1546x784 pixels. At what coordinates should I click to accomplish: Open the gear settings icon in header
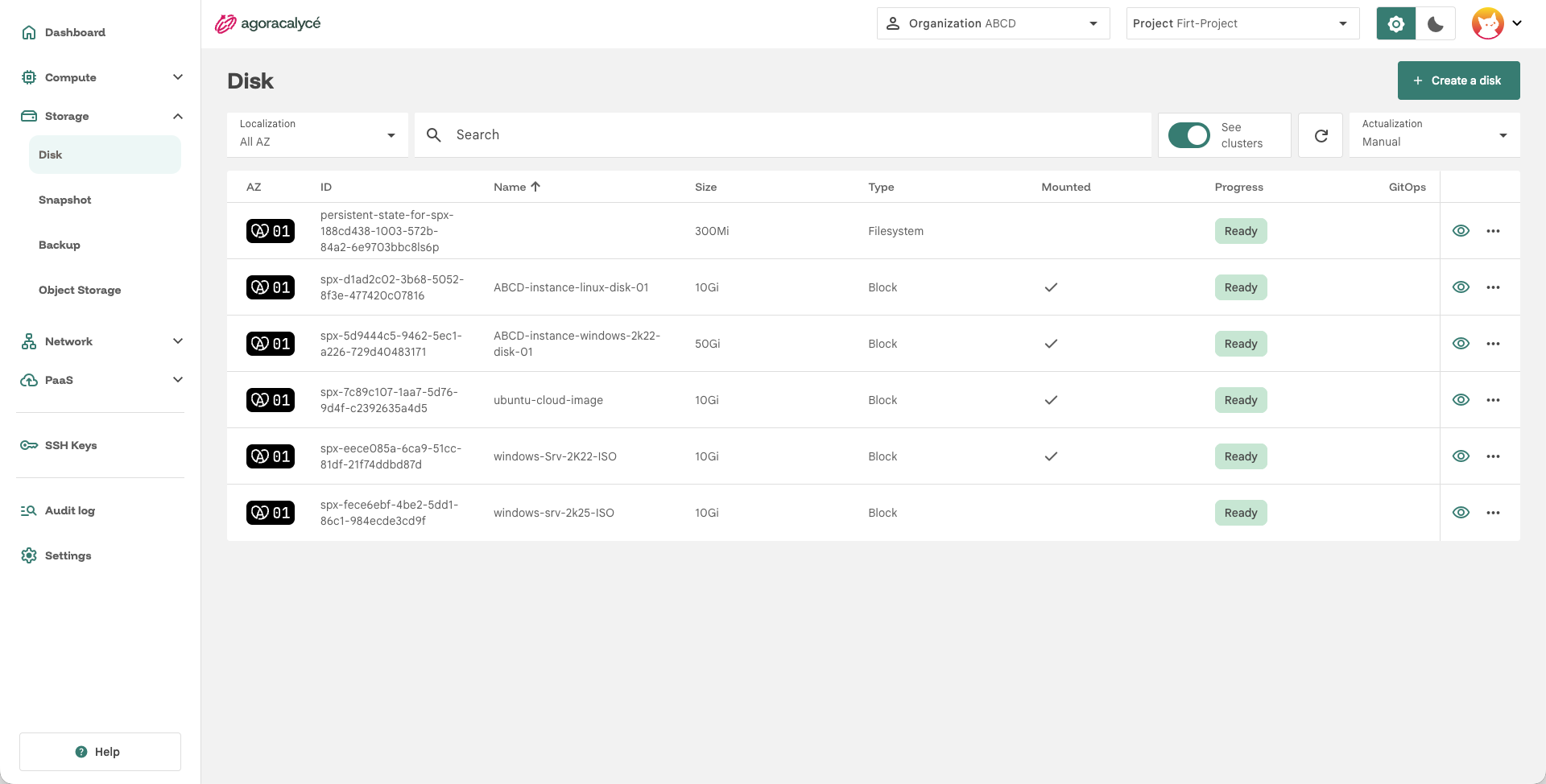(x=1396, y=23)
